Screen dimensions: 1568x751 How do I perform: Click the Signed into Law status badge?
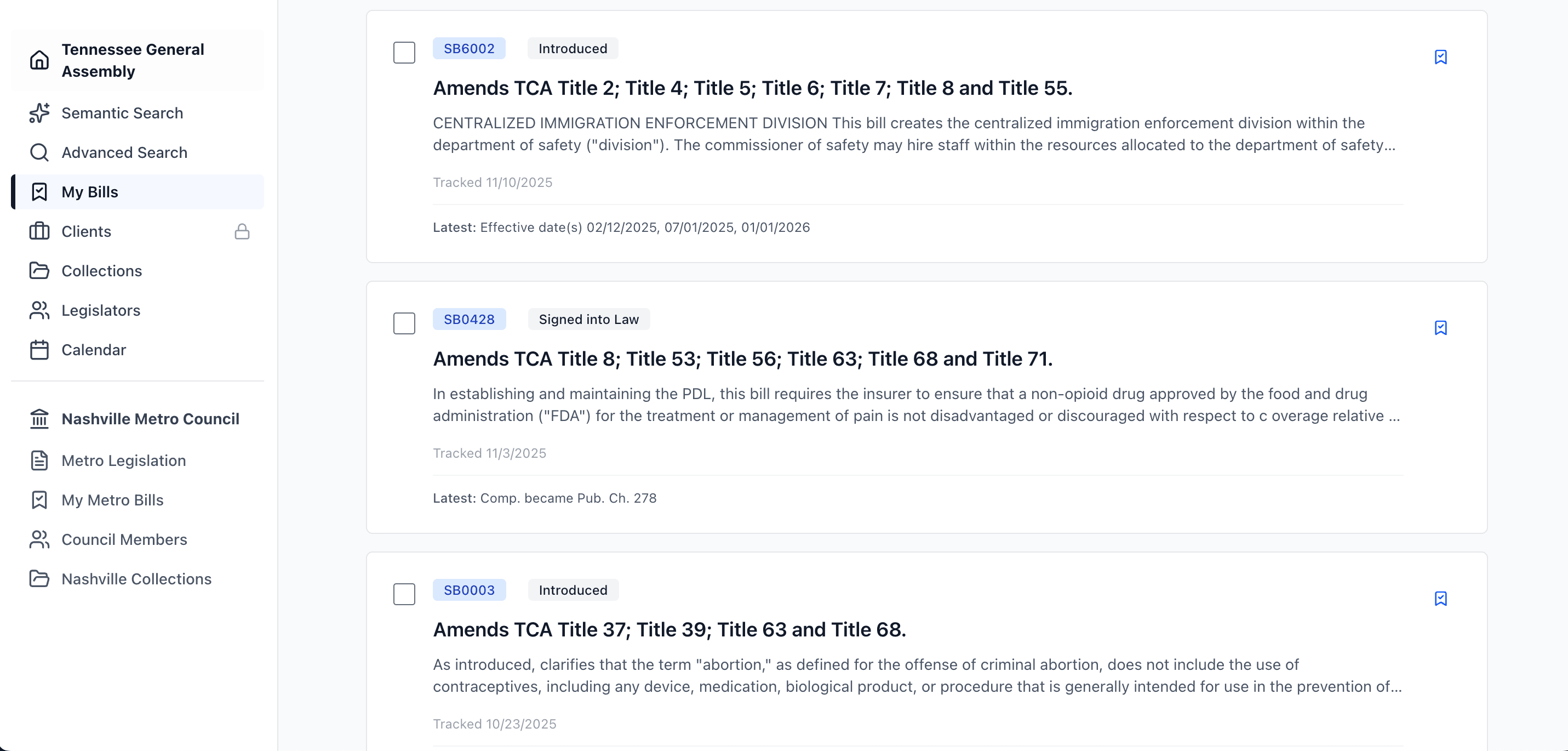(588, 319)
